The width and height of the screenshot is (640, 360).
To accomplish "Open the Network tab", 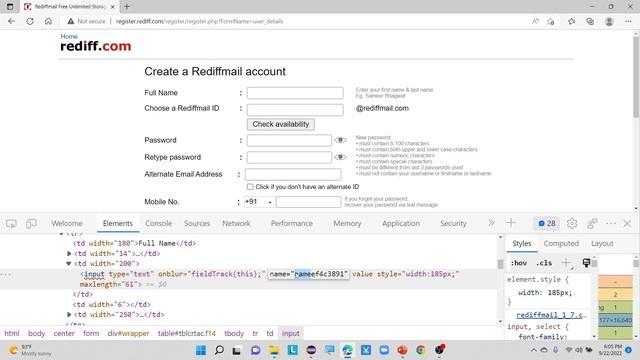I will point(236,223).
